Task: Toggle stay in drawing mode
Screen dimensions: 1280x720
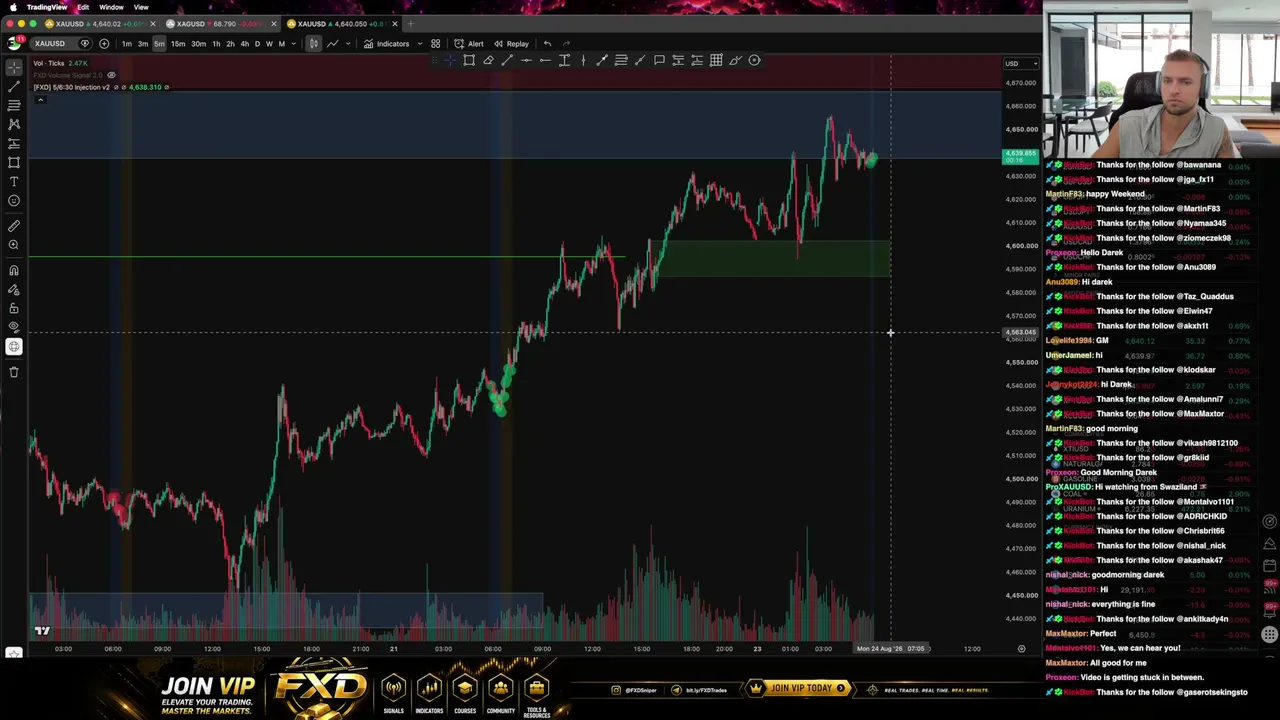Action: (x=14, y=289)
